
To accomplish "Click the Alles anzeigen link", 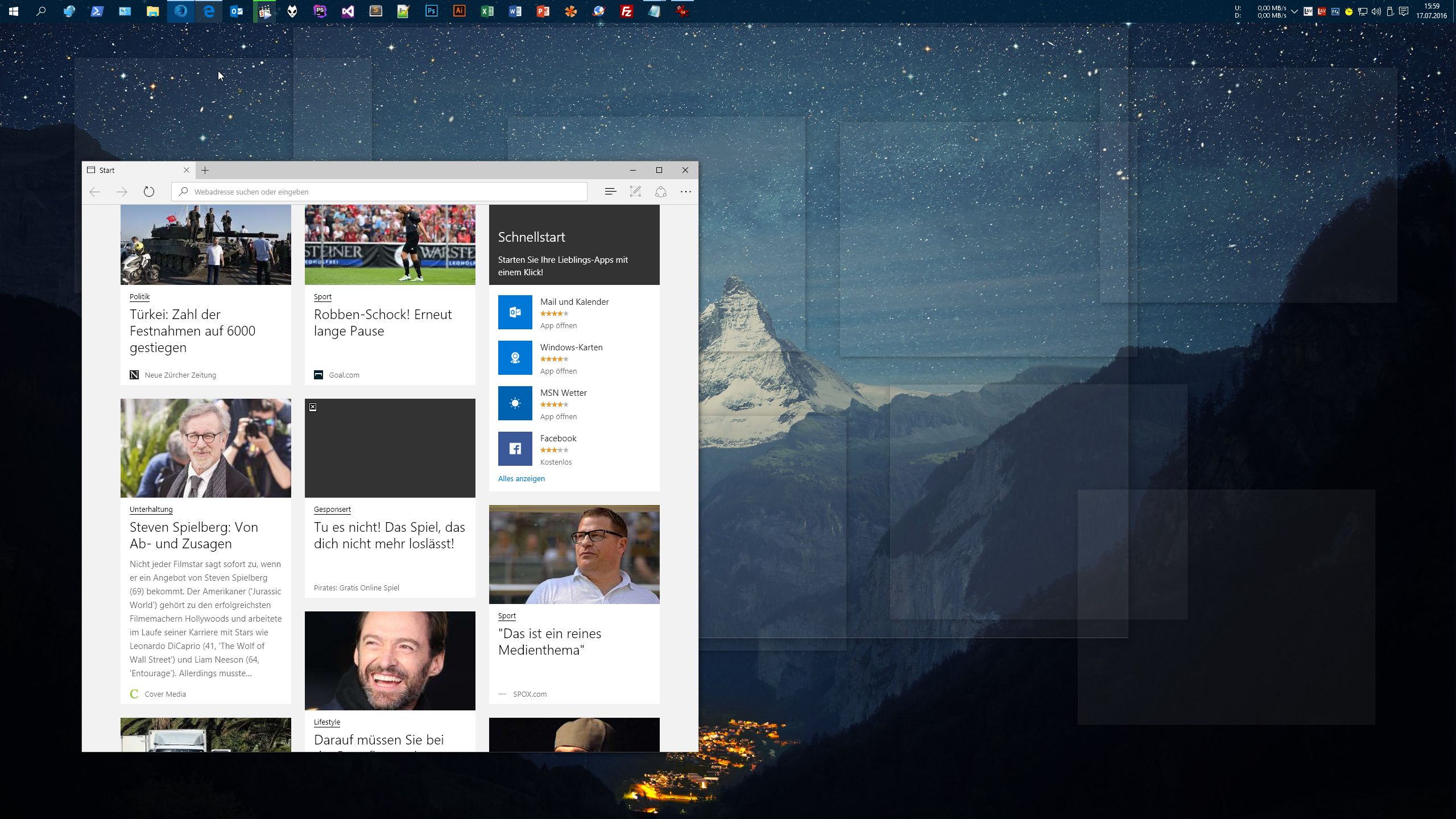I will coord(521,478).
